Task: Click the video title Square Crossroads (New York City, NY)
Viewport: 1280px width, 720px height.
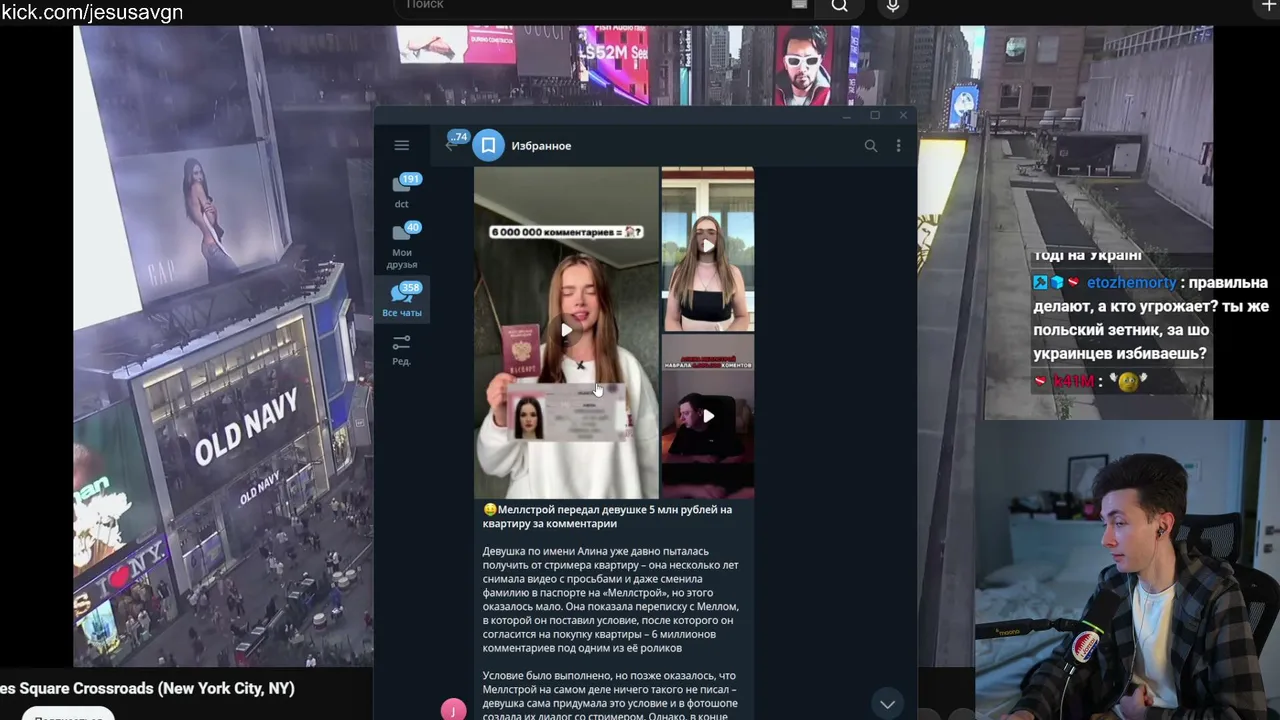Action: pyautogui.click(x=147, y=688)
